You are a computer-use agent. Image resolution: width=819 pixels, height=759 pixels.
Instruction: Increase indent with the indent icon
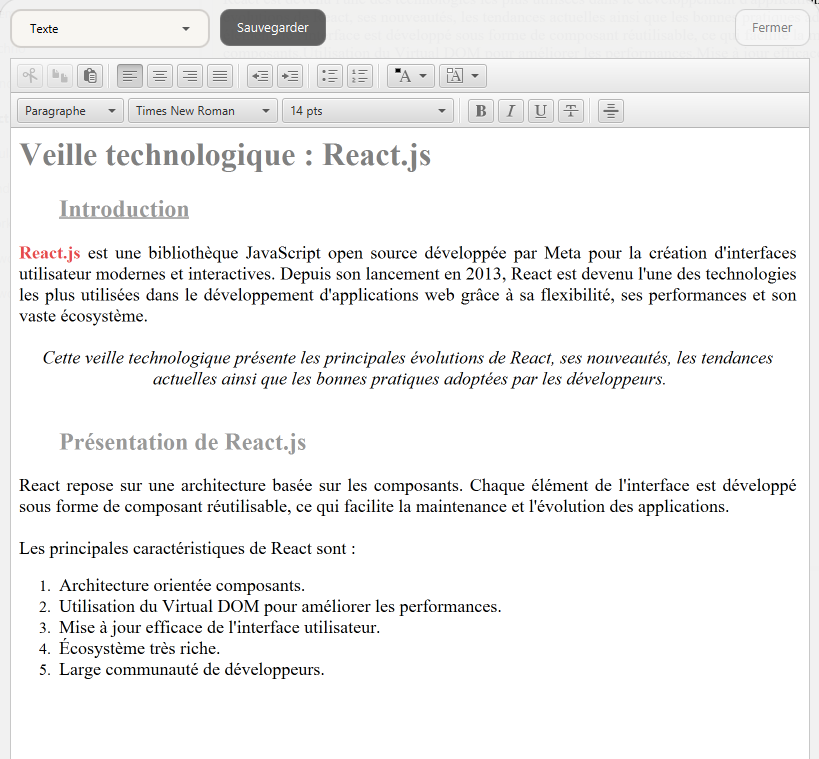tap(290, 76)
